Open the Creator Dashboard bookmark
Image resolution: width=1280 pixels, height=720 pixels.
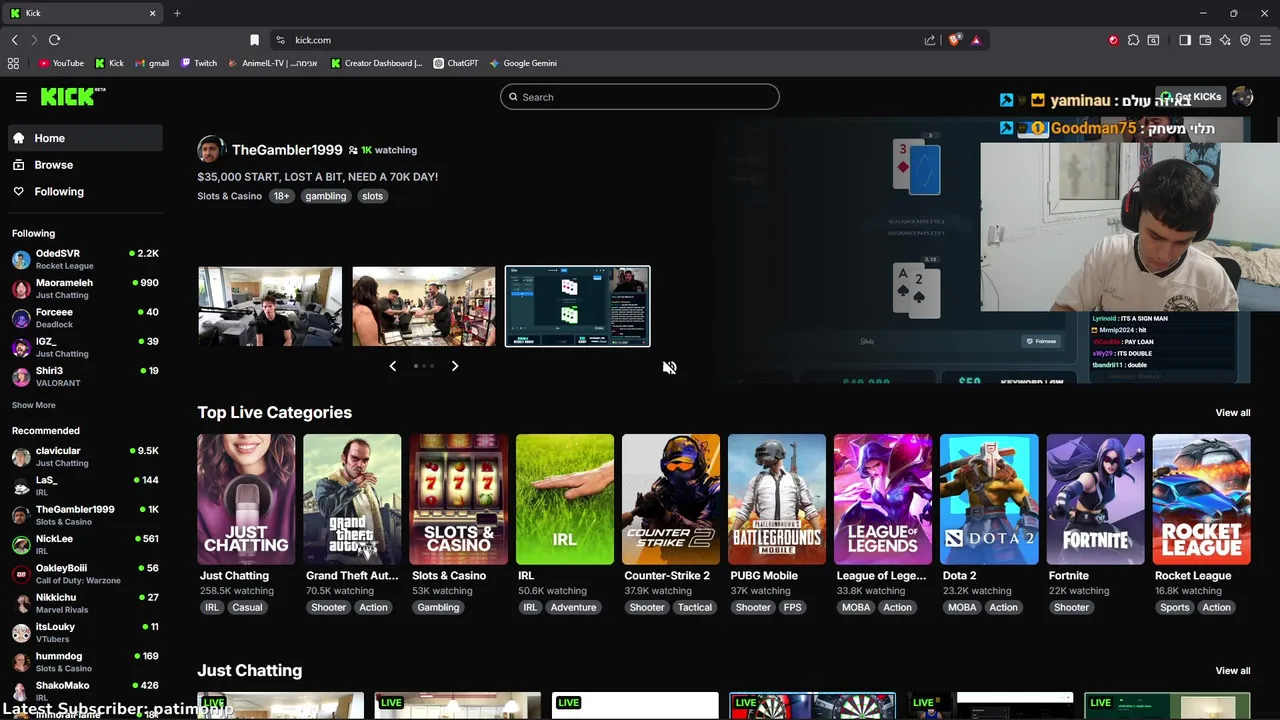(x=376, y=63)
